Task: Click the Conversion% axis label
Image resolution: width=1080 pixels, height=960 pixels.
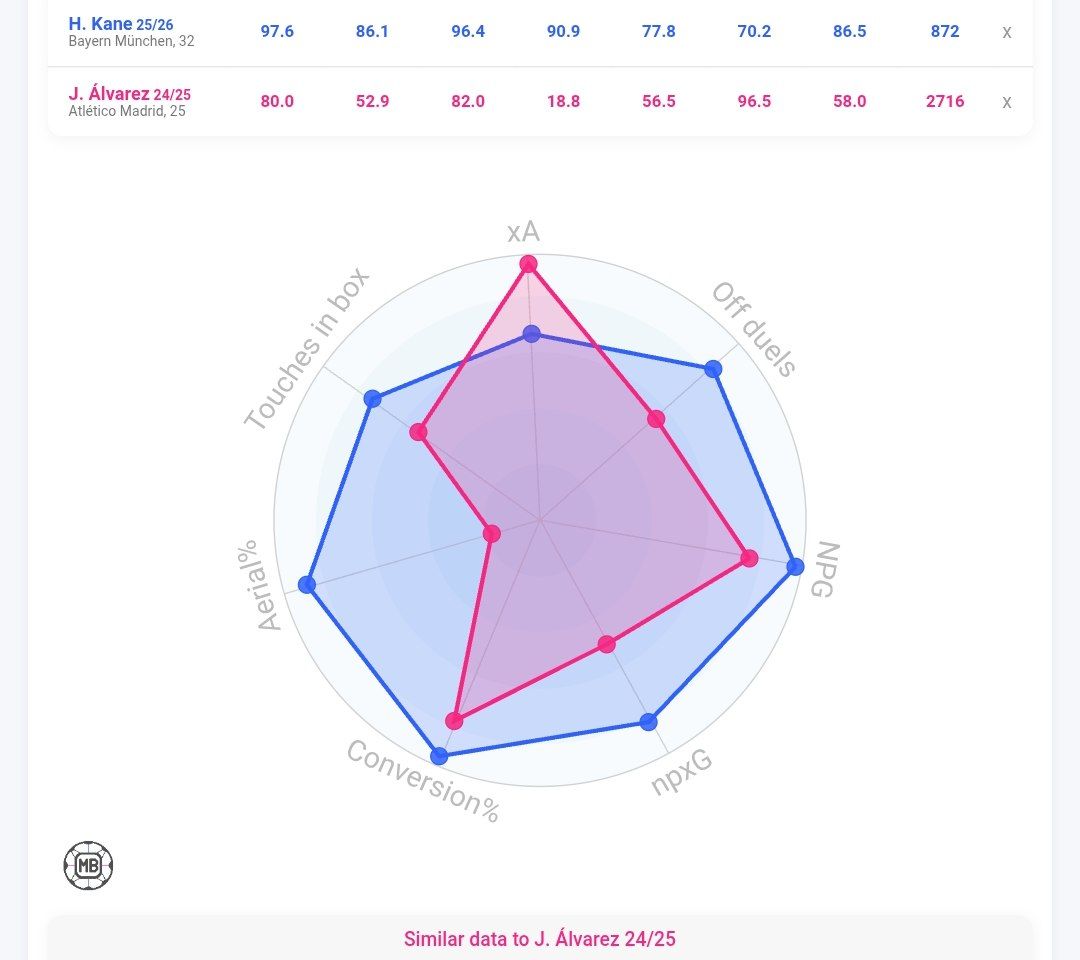Action: (x=423, y=782)
